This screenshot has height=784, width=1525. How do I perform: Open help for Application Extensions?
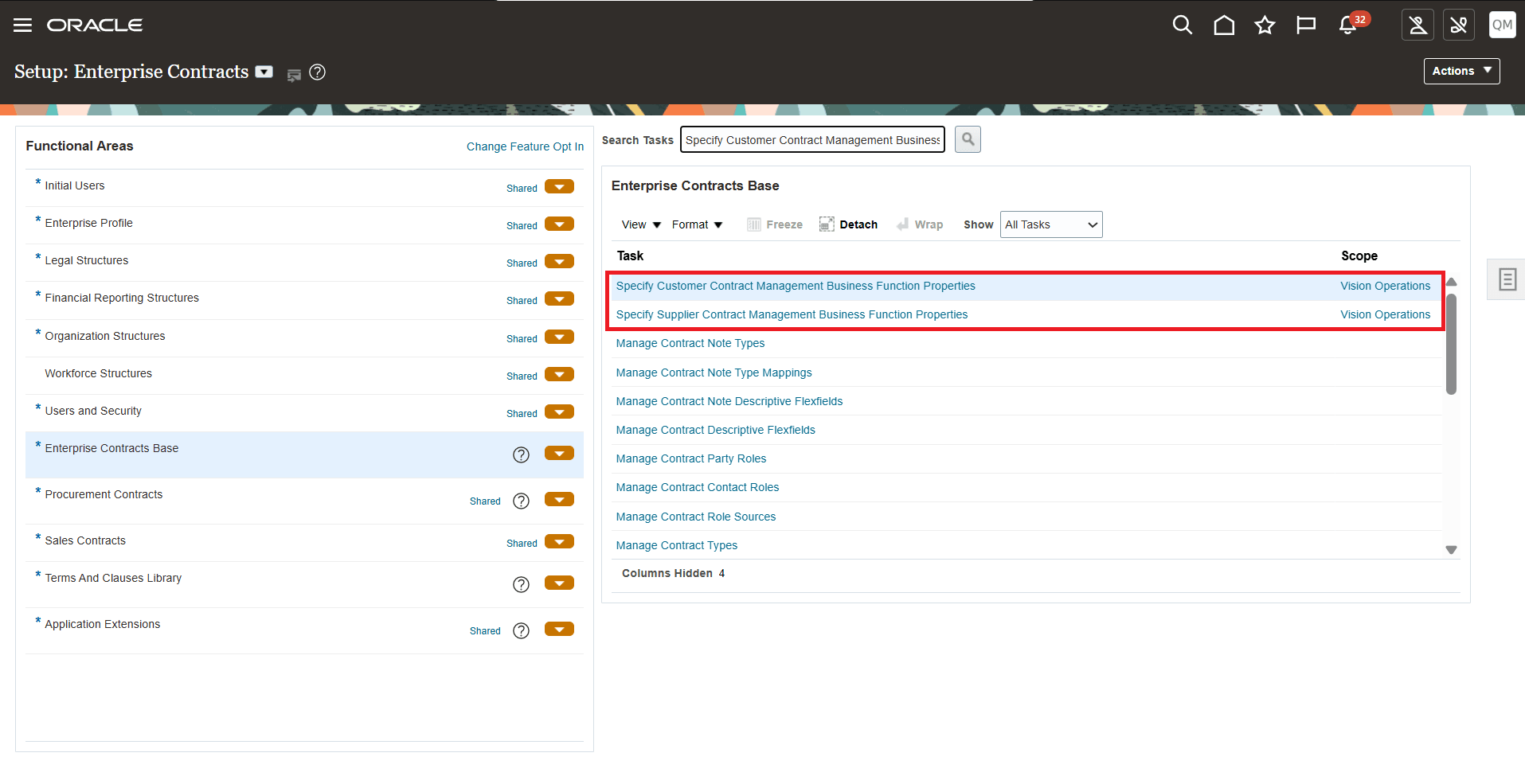point(521,630)
